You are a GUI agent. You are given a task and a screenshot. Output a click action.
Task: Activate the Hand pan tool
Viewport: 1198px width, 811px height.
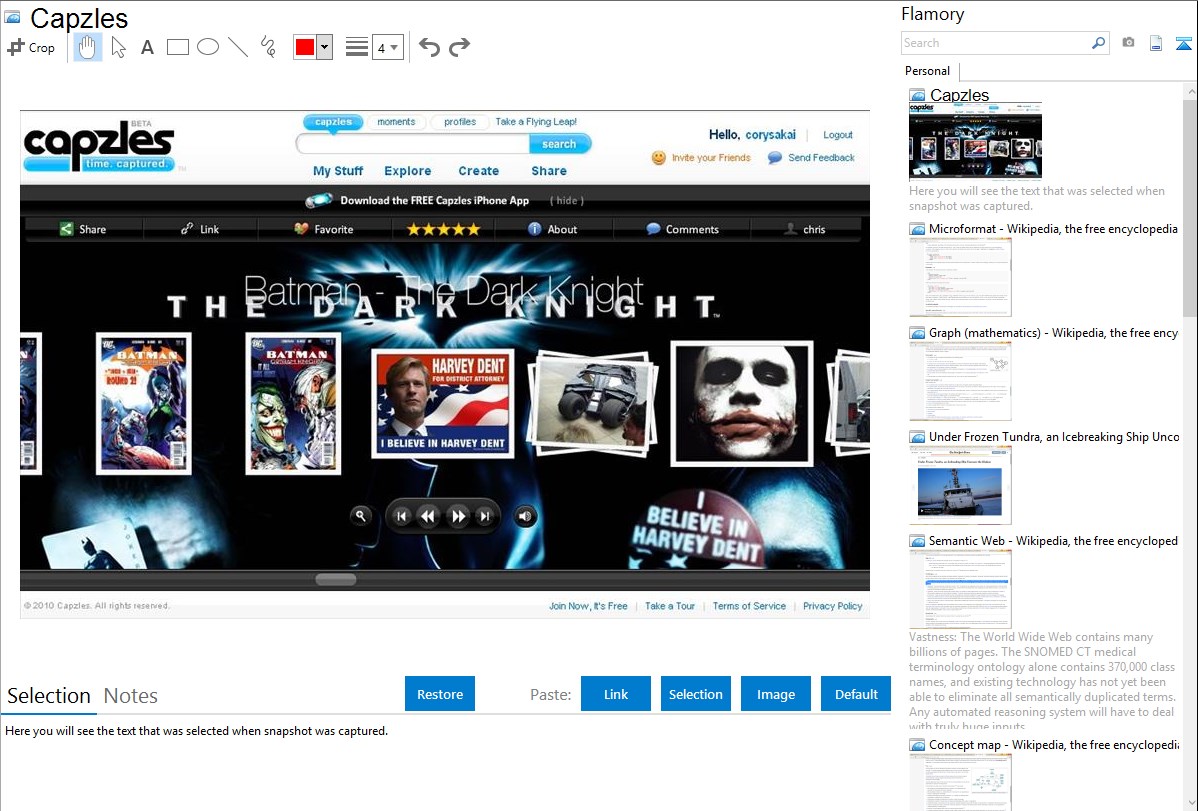(x=87, y=47)
